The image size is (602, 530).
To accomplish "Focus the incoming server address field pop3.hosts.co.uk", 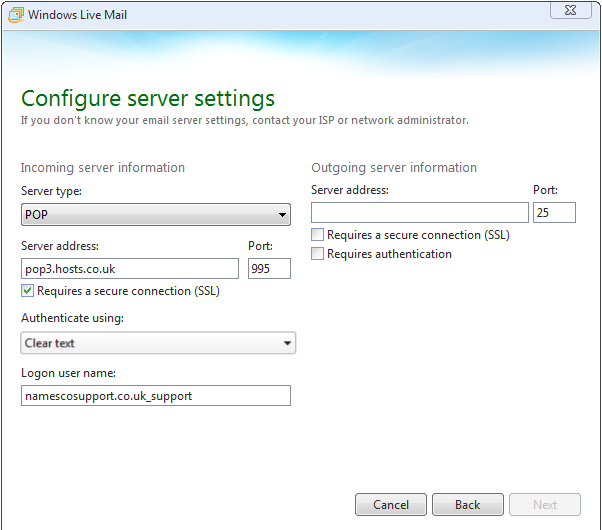I will 130,268.
